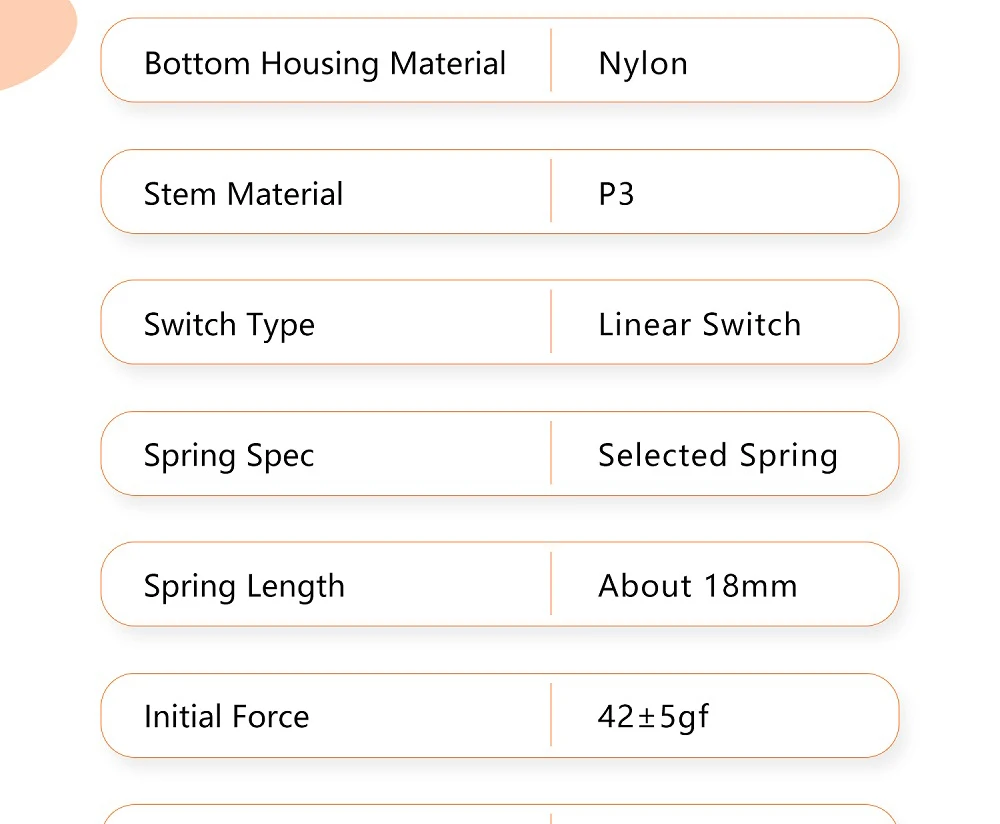The image size is (1000, 824).
Task: Click the Initial Force label
Action: click(226, 716)
